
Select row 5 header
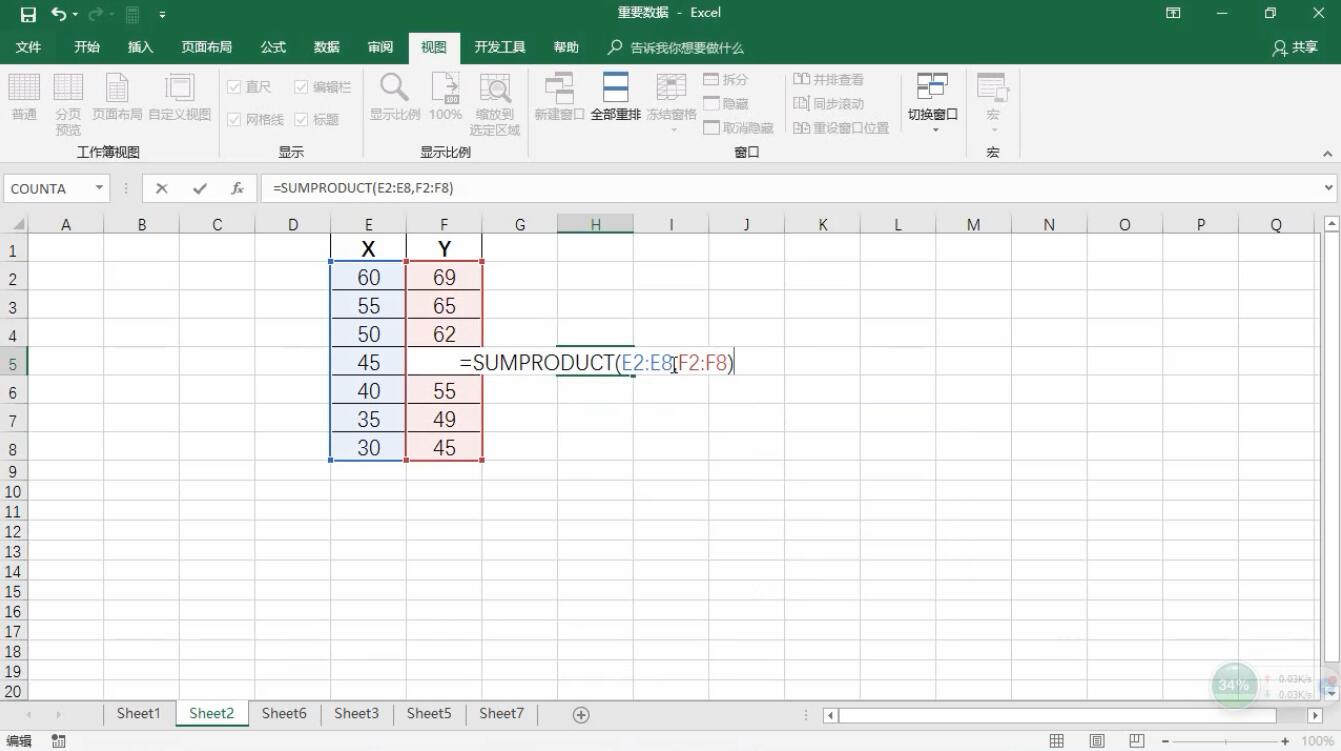click(x=14, y=363)
